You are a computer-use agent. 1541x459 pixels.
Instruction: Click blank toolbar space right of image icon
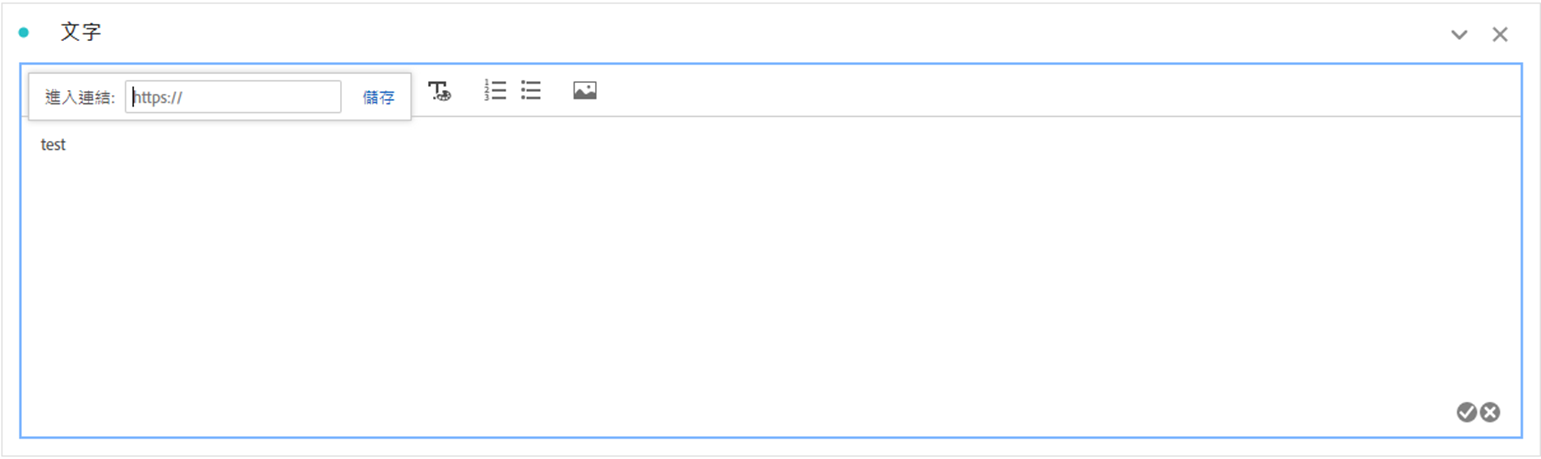(1050, 91)
